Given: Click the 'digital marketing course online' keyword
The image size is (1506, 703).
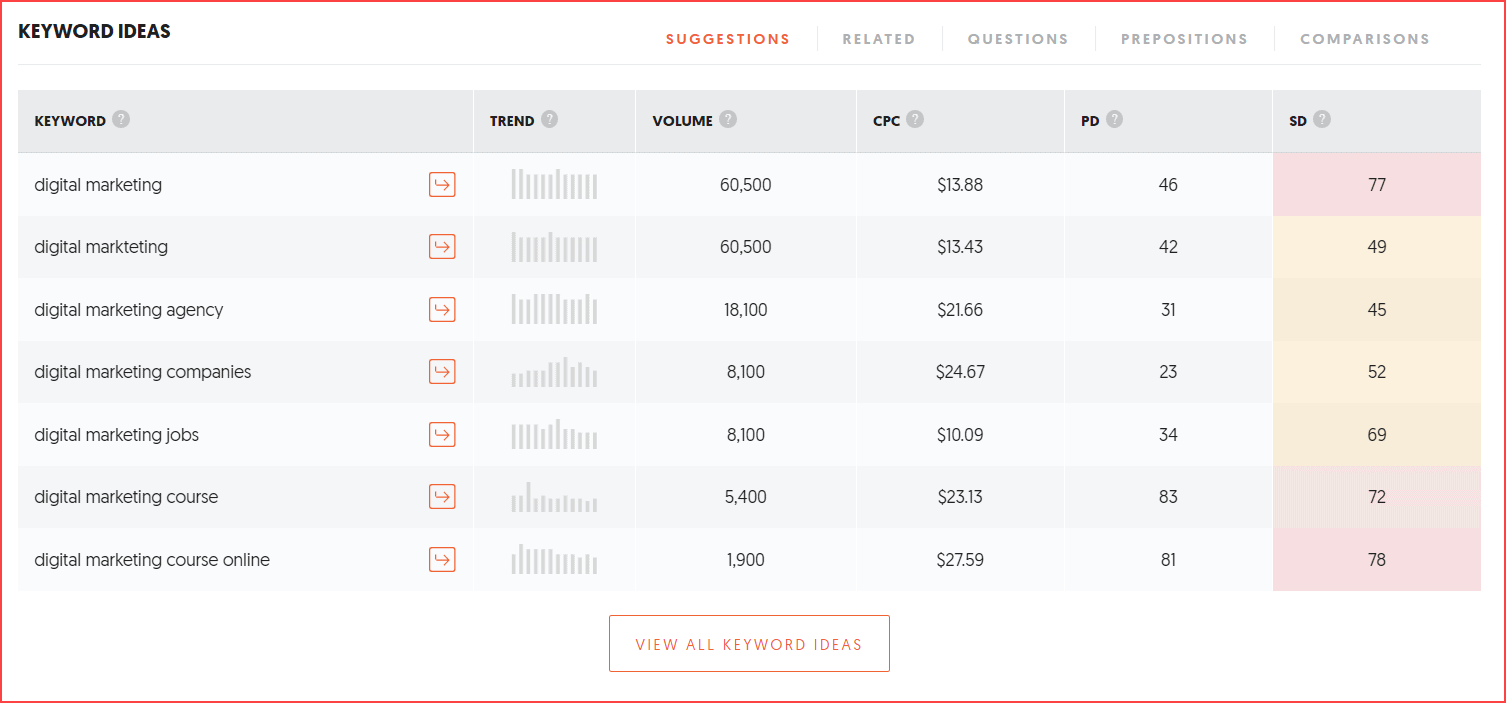Looking at the screenshot, I should [152, 560].
